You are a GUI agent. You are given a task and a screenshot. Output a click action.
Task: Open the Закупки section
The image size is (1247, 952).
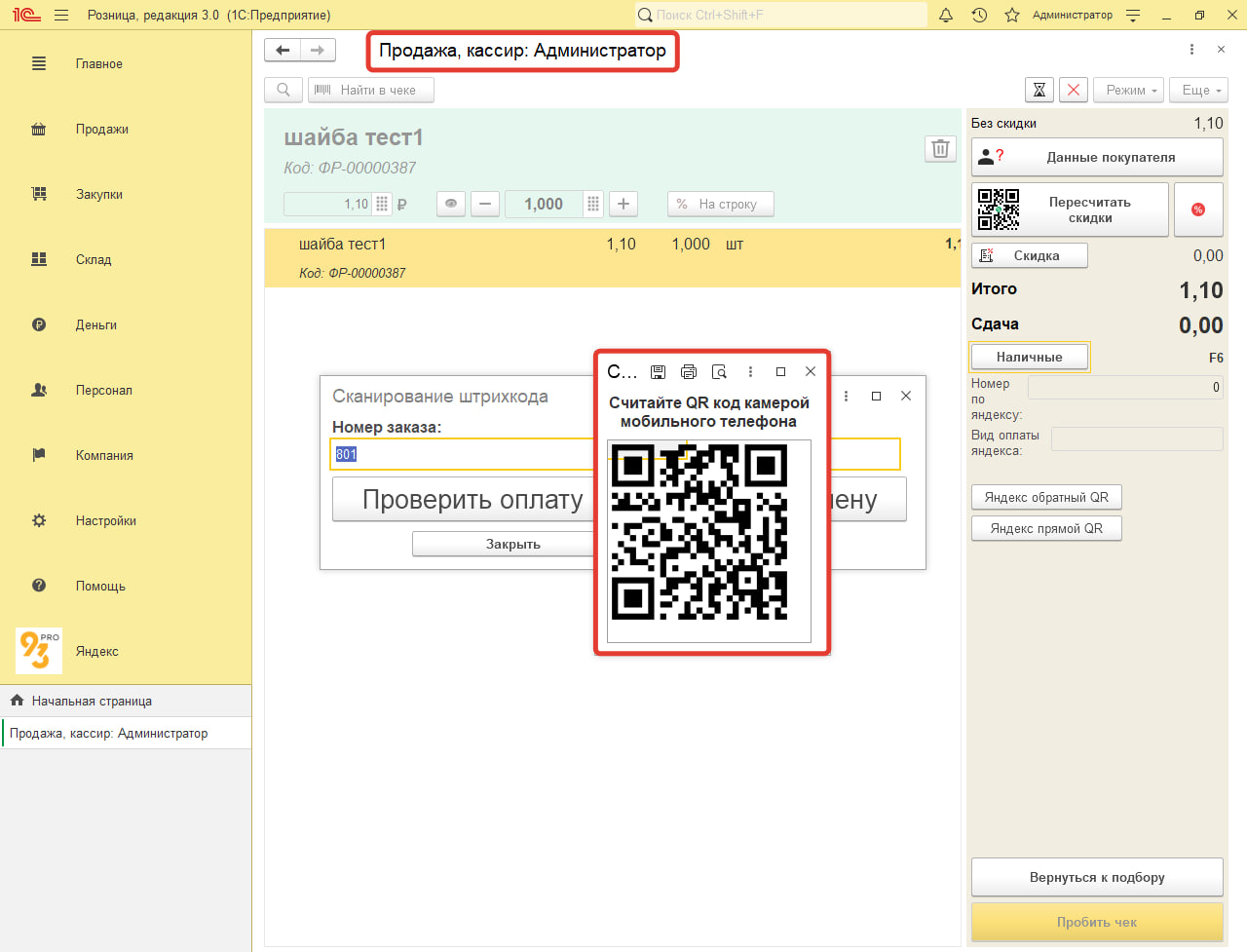[x=126, y=194]
